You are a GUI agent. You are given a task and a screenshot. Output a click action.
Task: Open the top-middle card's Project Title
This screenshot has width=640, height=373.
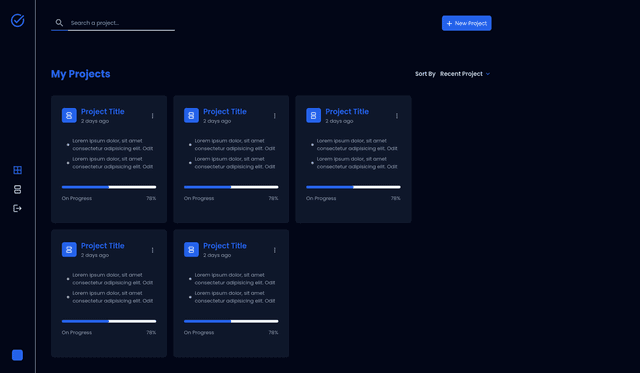[x=225, y=112]
